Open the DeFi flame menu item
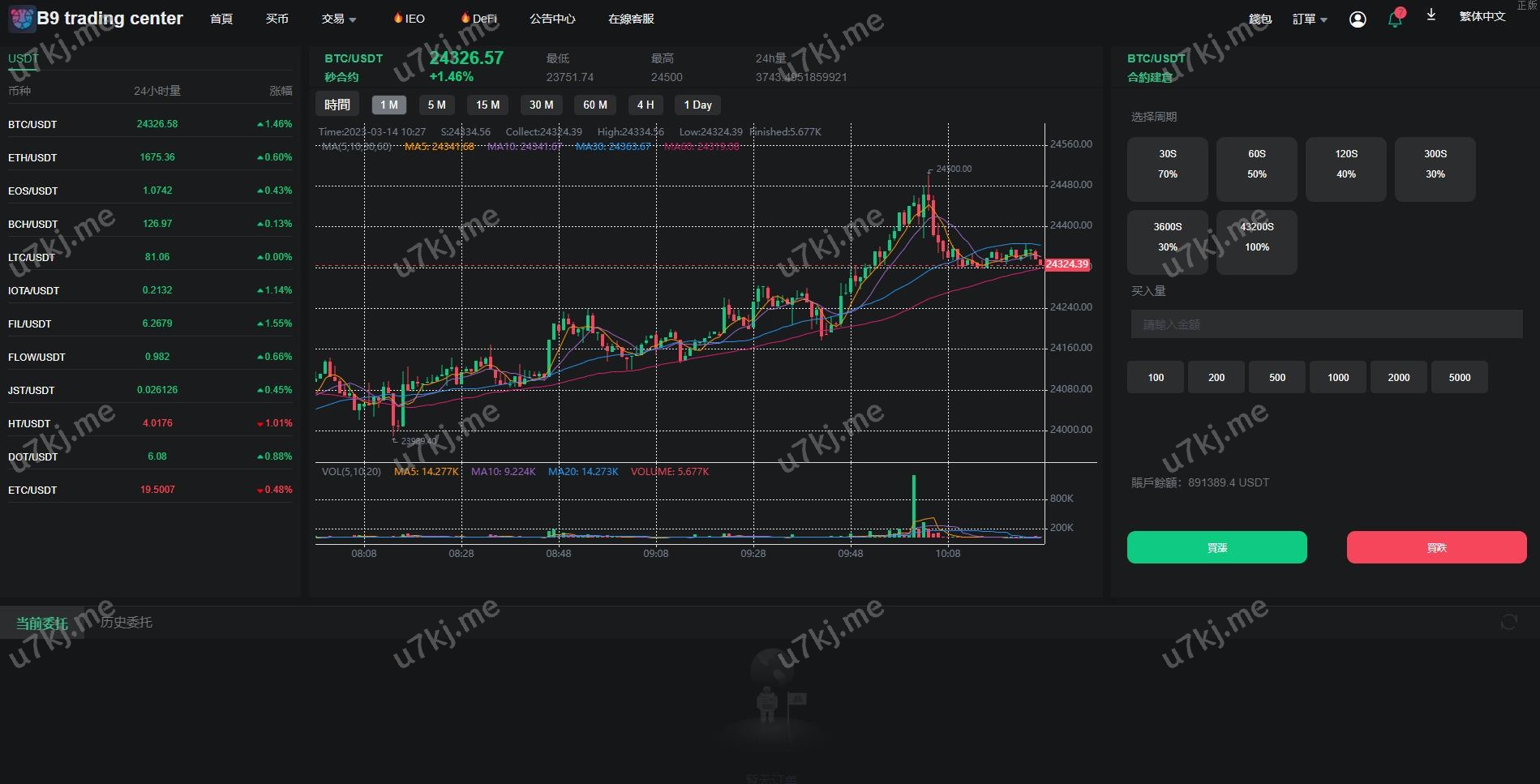1540x784 pixels. coord(478,19)
